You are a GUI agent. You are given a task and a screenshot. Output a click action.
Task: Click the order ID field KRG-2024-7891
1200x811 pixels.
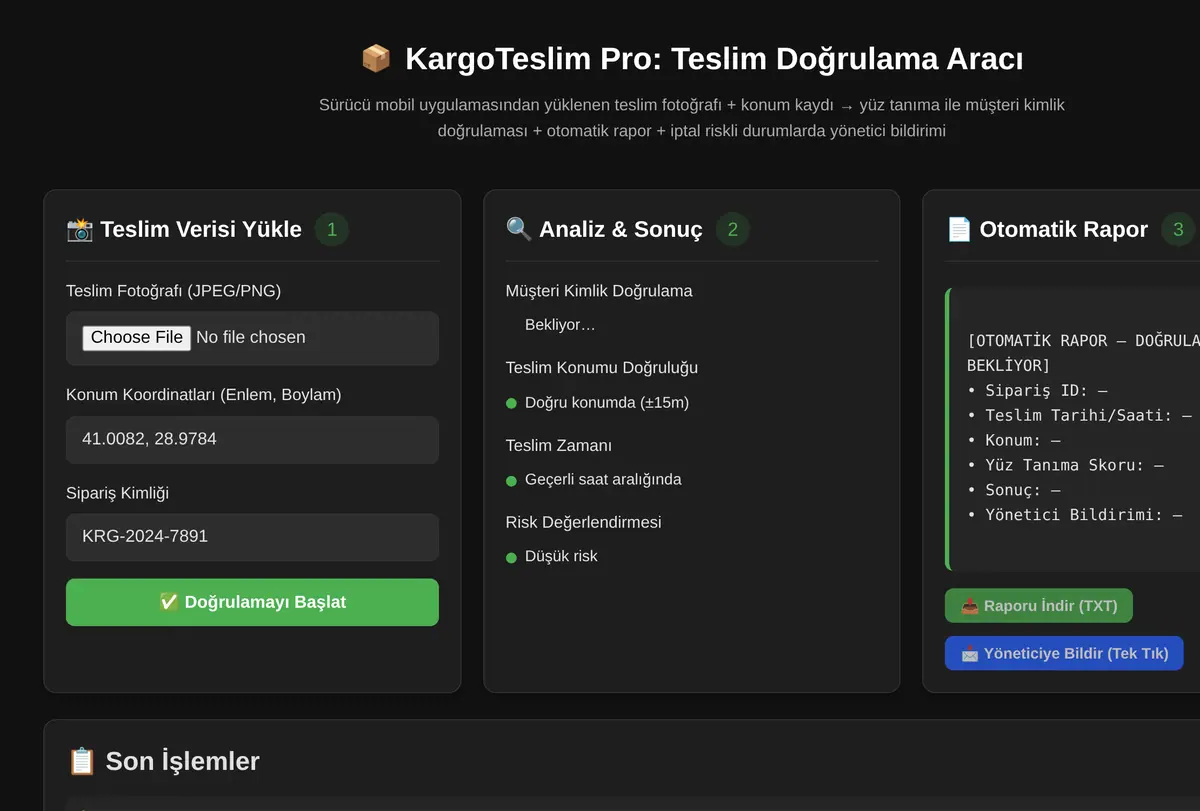[x=252, y=537]
